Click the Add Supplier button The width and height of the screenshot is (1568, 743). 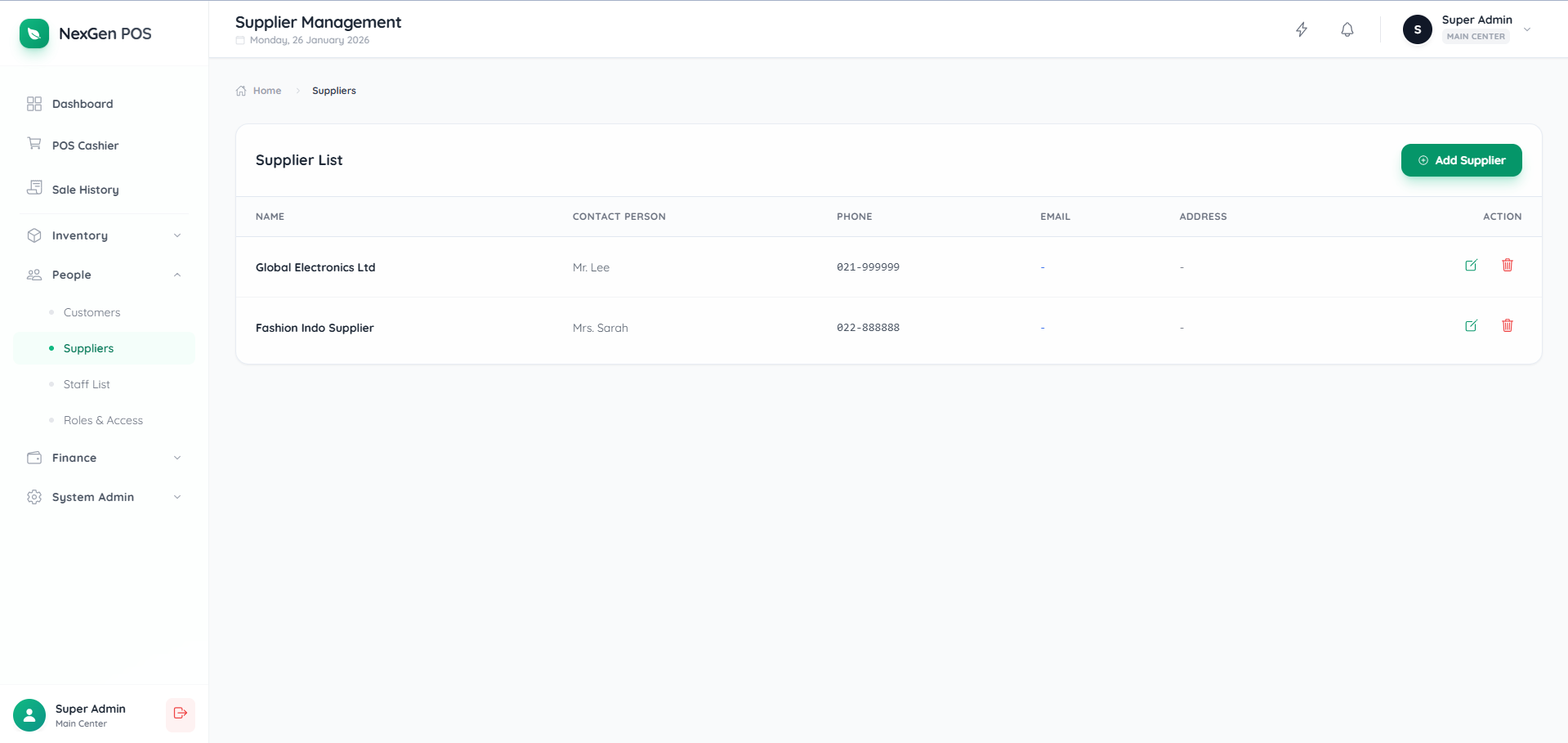1460,160
